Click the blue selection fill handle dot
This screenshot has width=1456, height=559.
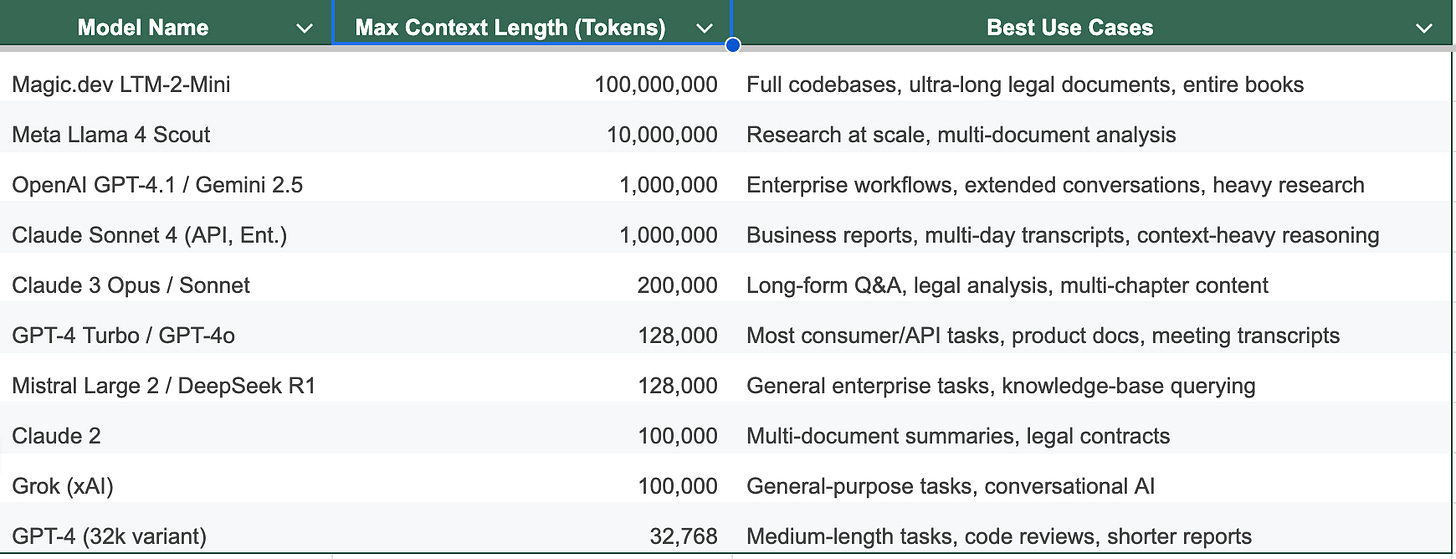(733, 45)
